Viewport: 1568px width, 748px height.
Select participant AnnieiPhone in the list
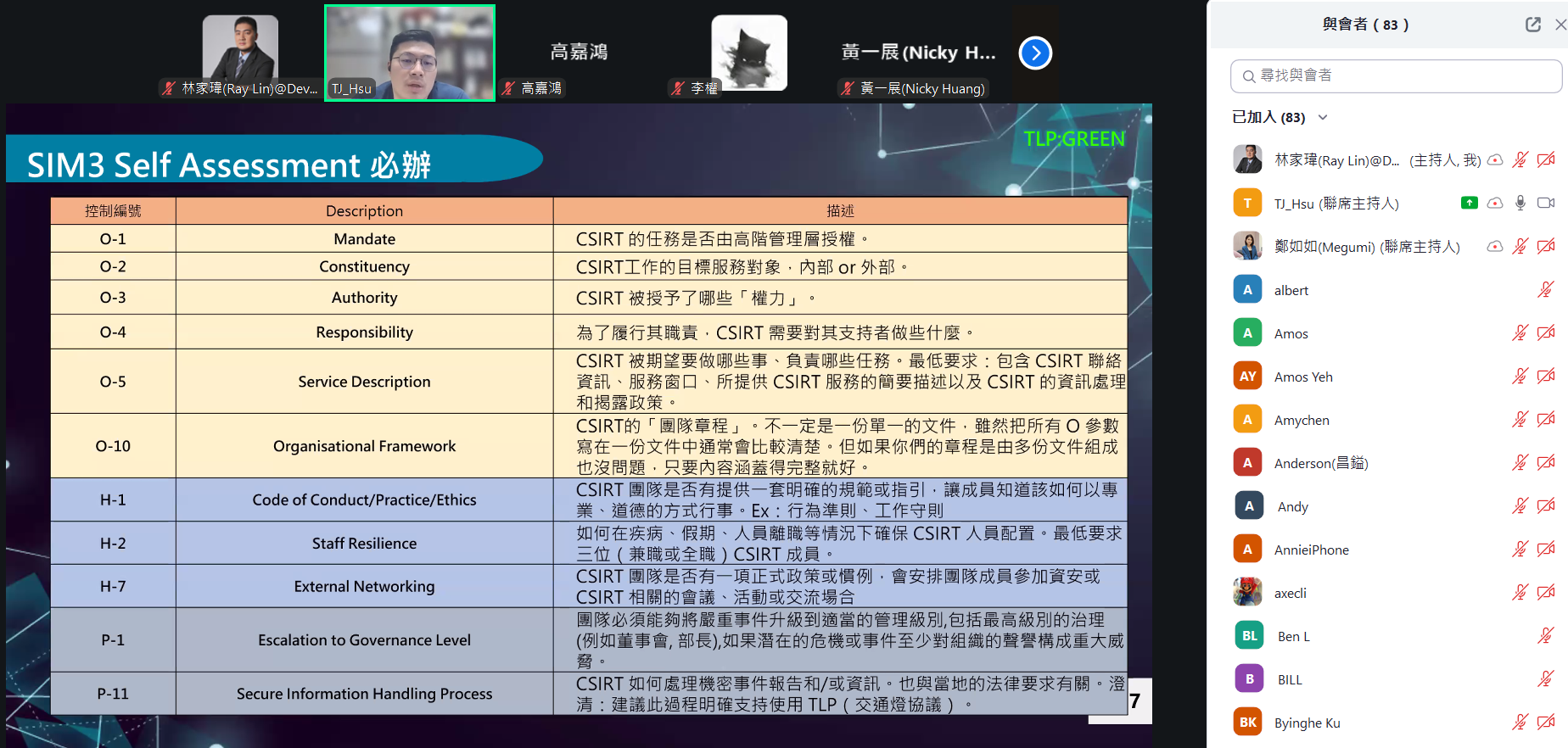1311,550
